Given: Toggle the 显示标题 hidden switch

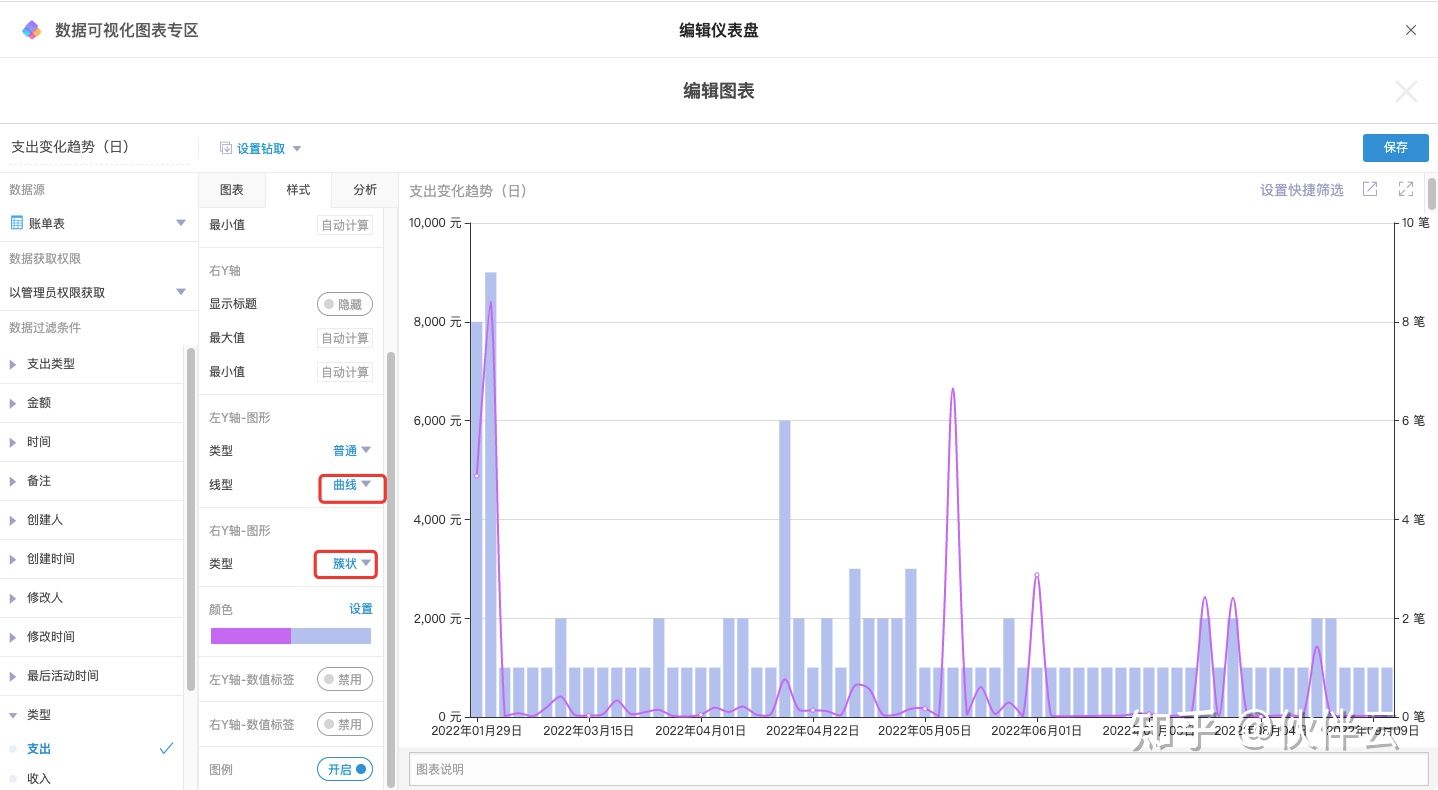Looking at the screenshot, I should coord(345,304).
